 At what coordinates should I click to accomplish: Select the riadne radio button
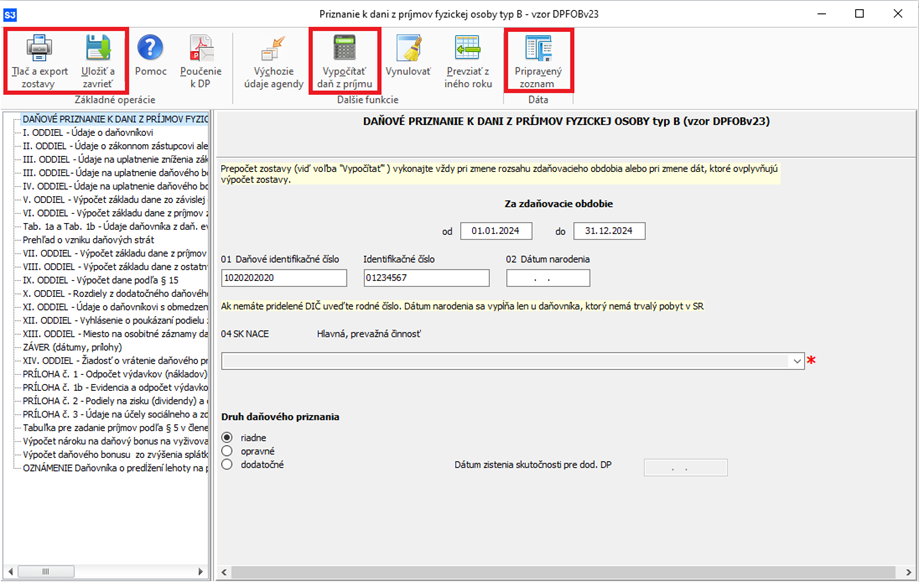click(227, 437)
